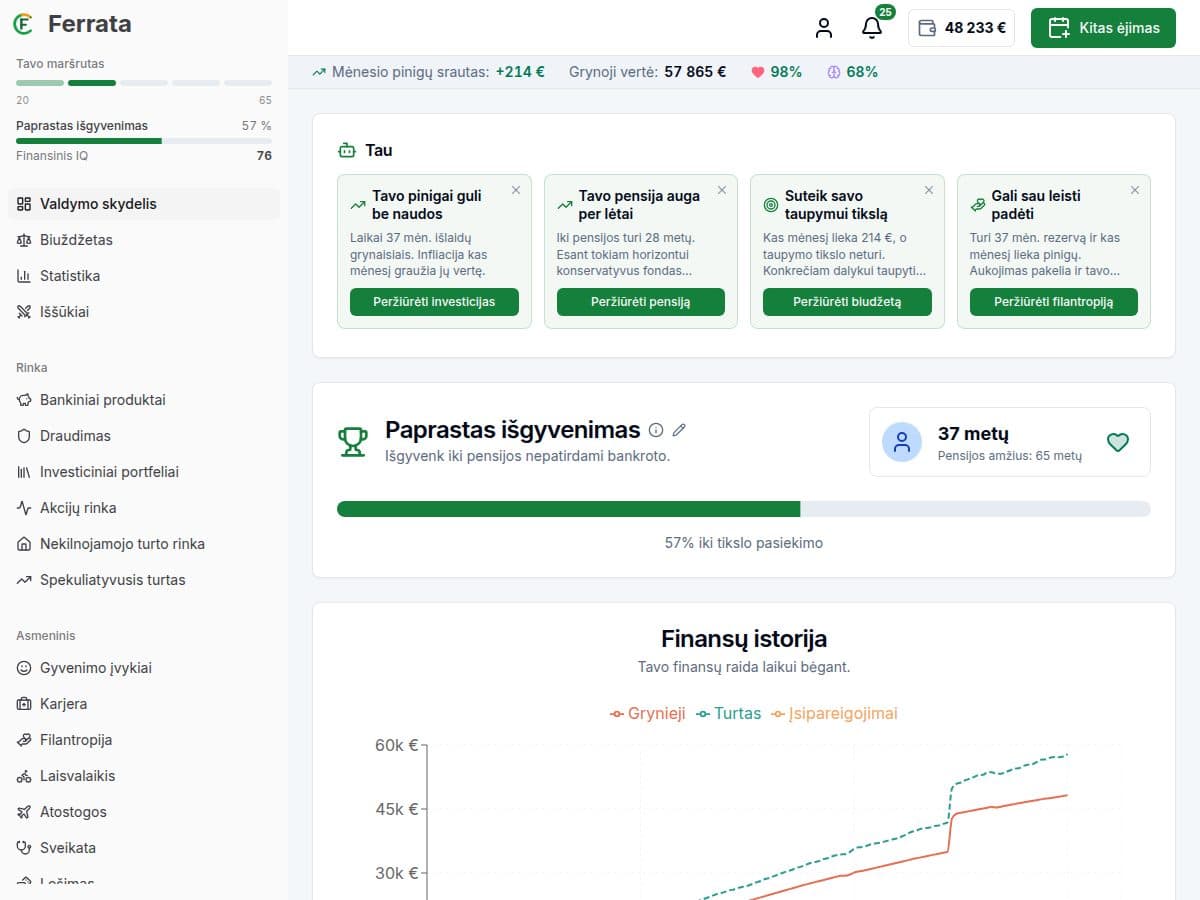Close the 'Gali sau leisti padėti' card
Image resolution: width=1200 pixels, height=900 pixels.
click(x=1135, y=190)
